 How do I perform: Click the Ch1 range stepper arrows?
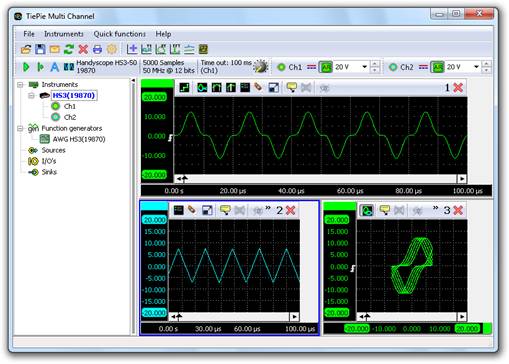click(x=375, y=67)
